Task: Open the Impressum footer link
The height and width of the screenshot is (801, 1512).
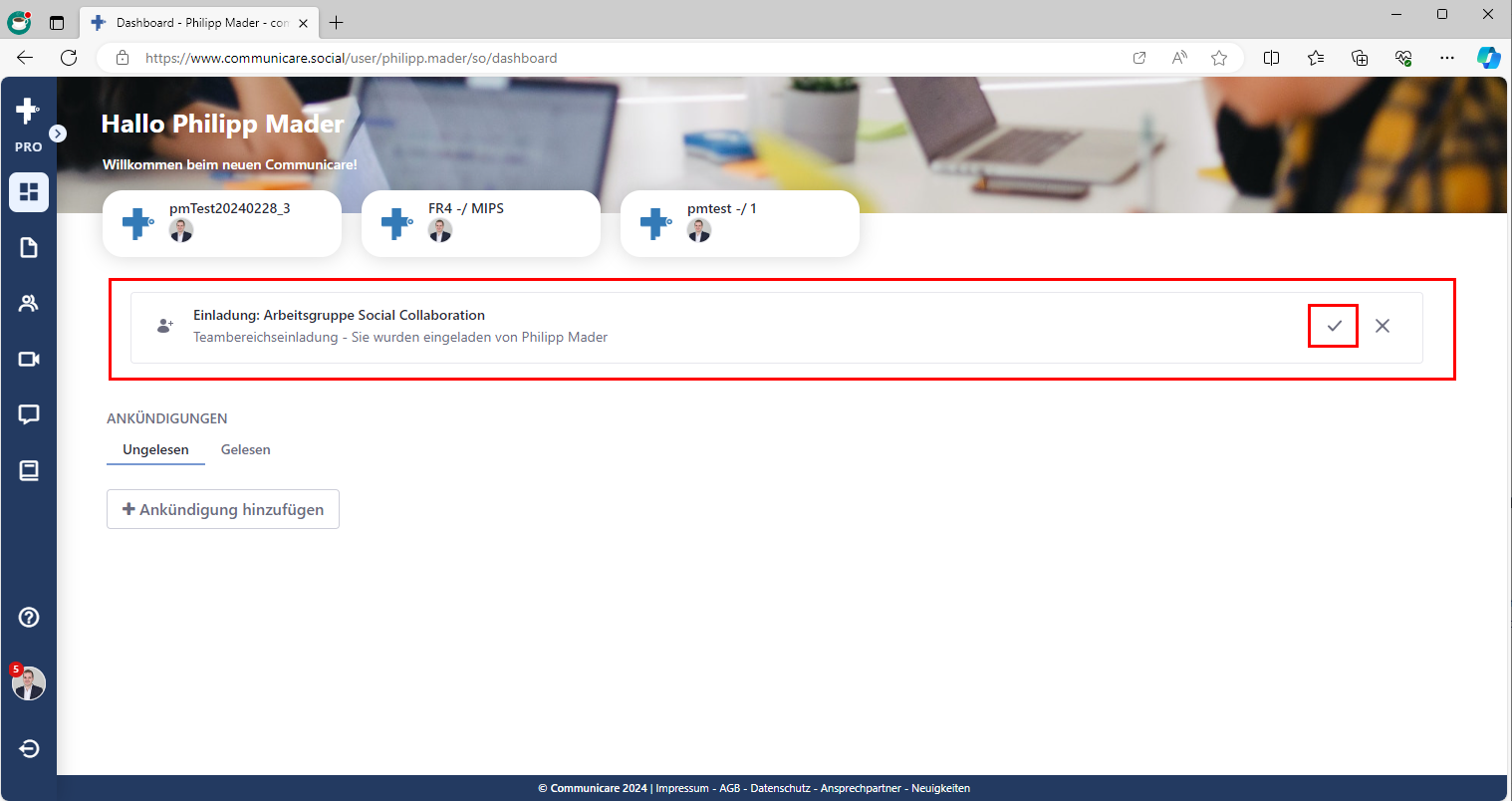Action: tap(682, 788)
